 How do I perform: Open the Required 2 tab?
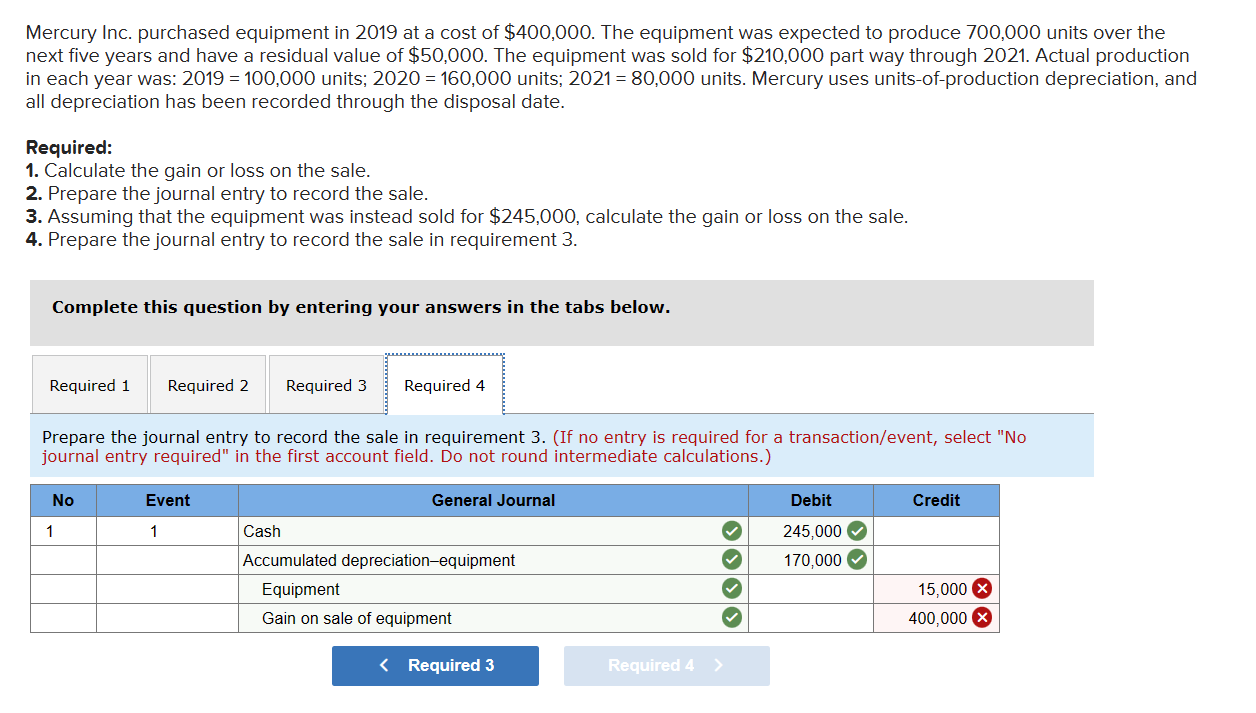pos(207,384)
